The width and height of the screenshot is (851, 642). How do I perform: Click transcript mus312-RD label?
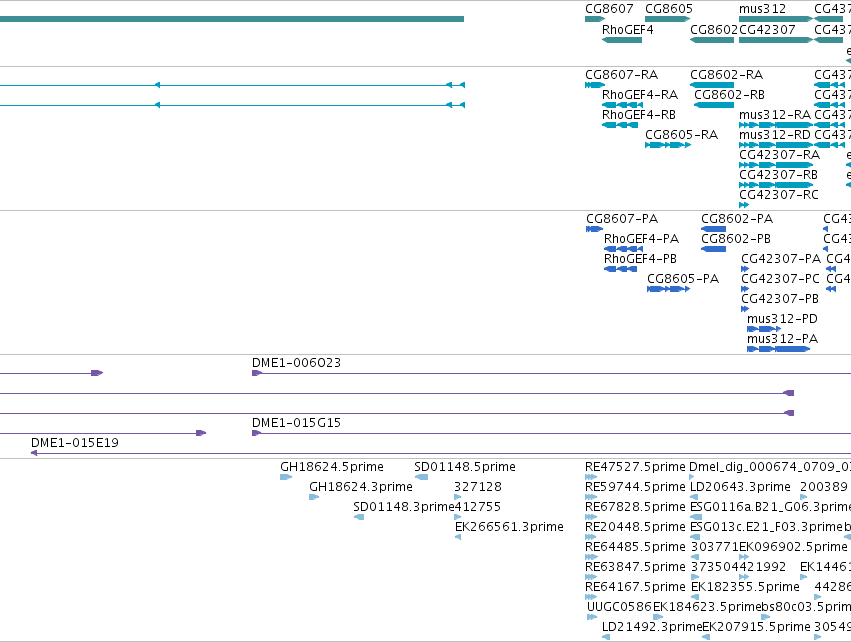click(x=774, y=135)
